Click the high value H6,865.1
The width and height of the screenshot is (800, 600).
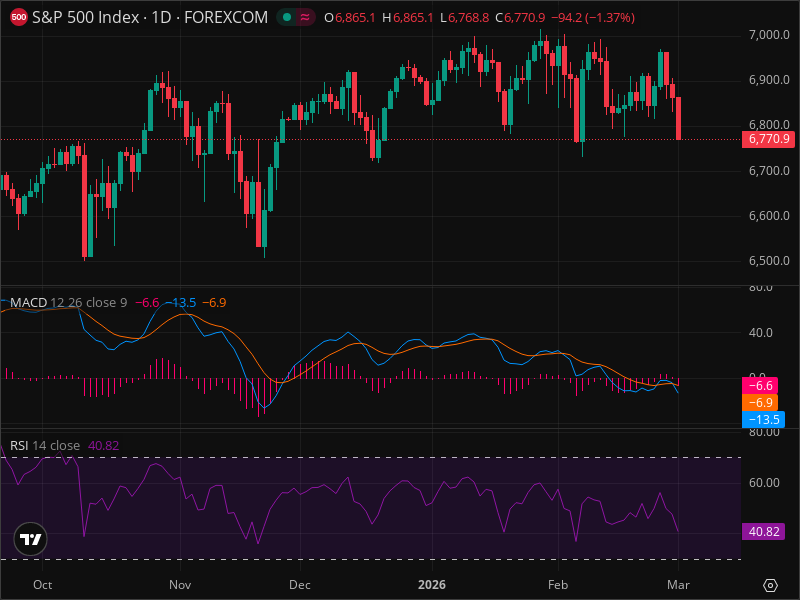pos(408,18)
